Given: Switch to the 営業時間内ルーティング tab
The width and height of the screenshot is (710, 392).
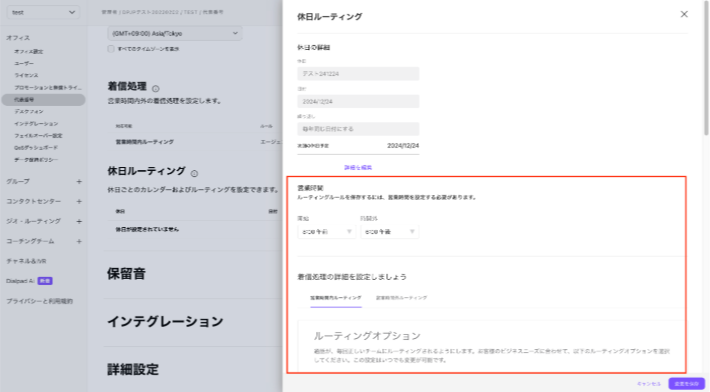Looking at the screenshot, I should coord(336,298).
